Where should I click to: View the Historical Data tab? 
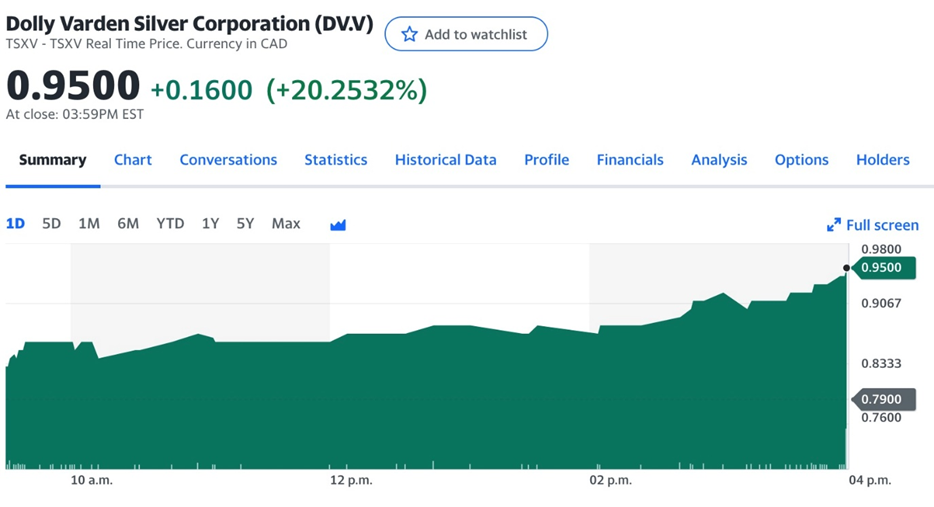click(x=445, y=160)
